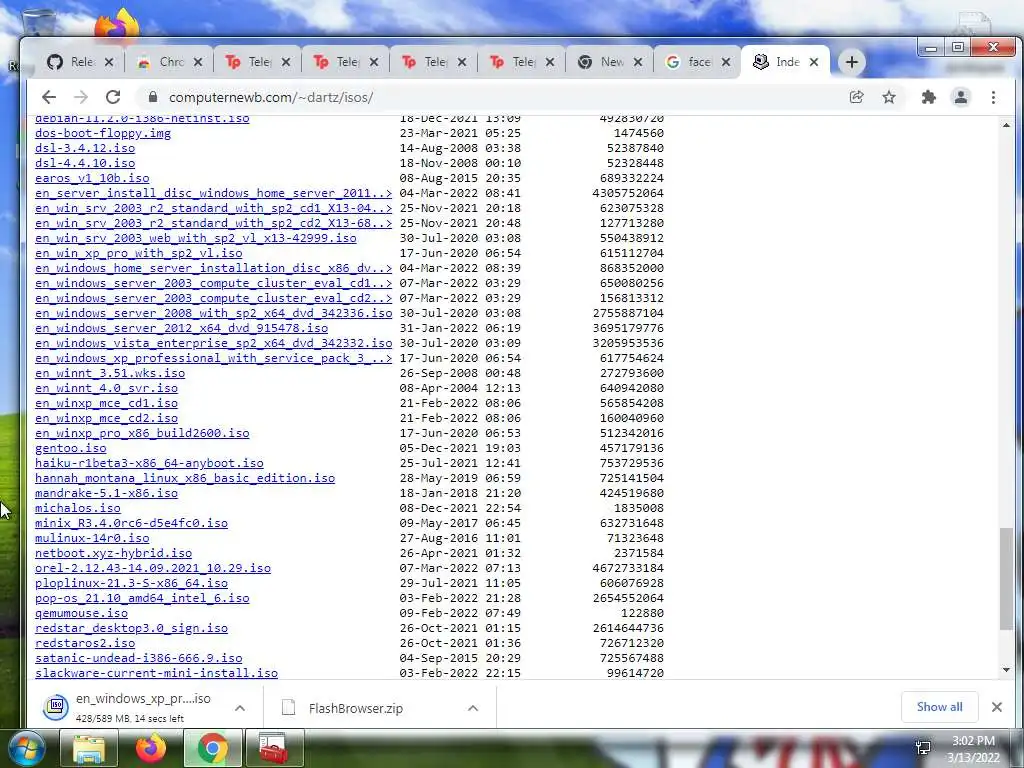This screenshot has height=768, width=1024.
Task: Download gentoo.iso
Action: (71, 448)
